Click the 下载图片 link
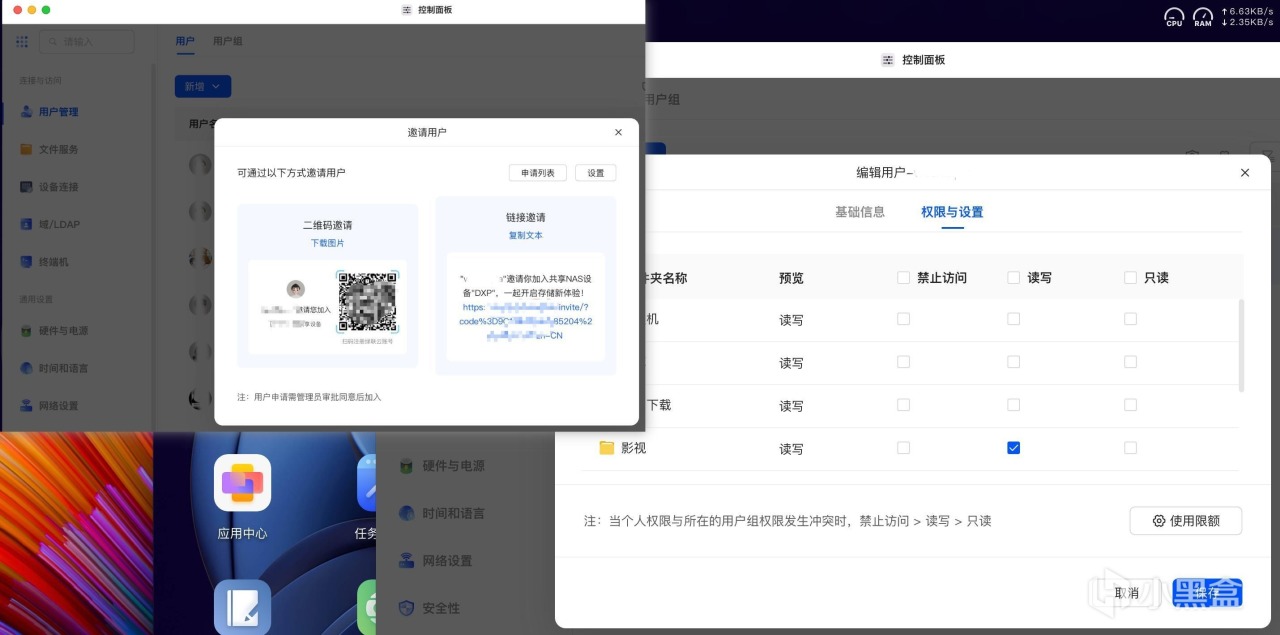 pos(328,243)
